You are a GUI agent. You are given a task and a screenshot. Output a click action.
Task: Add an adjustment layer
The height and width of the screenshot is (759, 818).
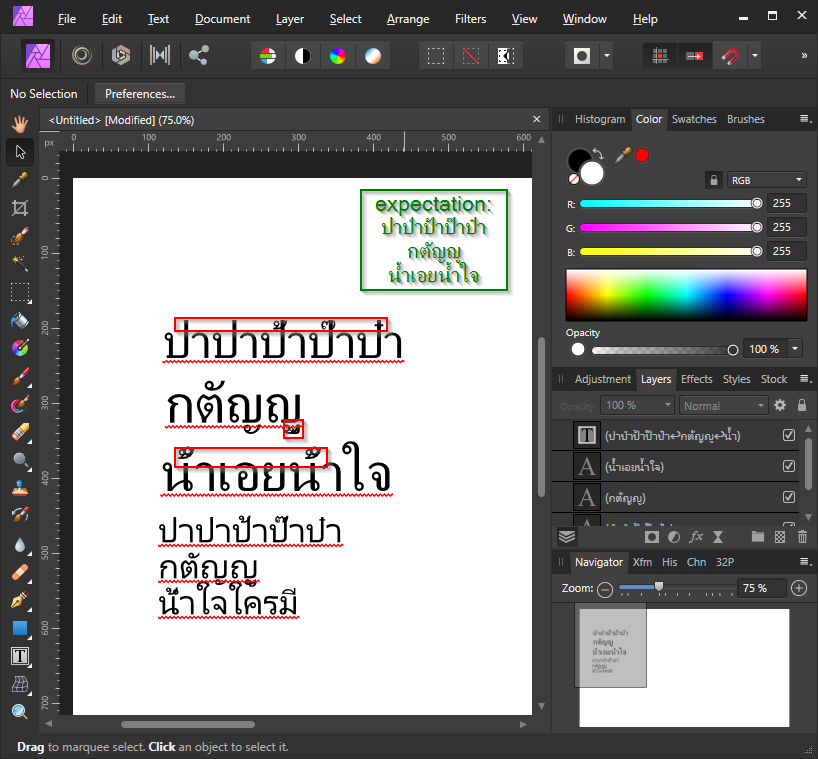(x=673, y=537)
